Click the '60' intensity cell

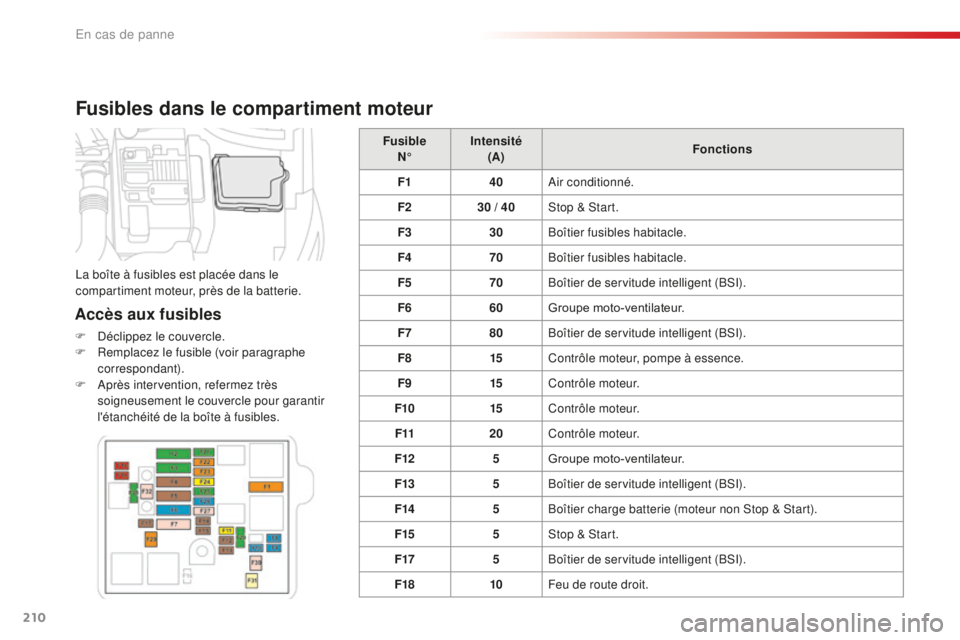(496, 307)
